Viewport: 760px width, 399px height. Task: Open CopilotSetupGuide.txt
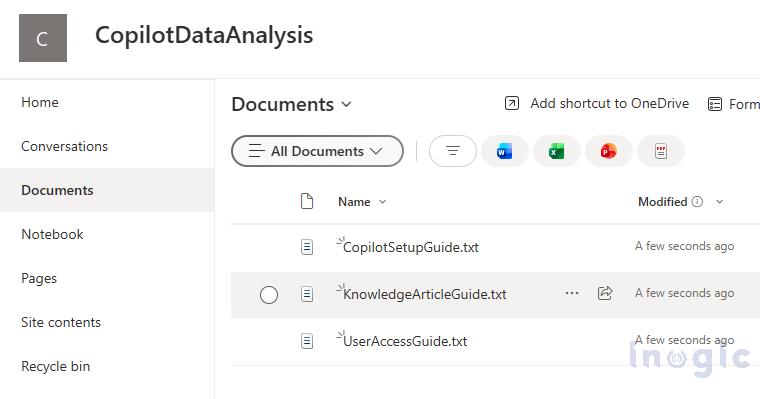click(x=411, y=247)
